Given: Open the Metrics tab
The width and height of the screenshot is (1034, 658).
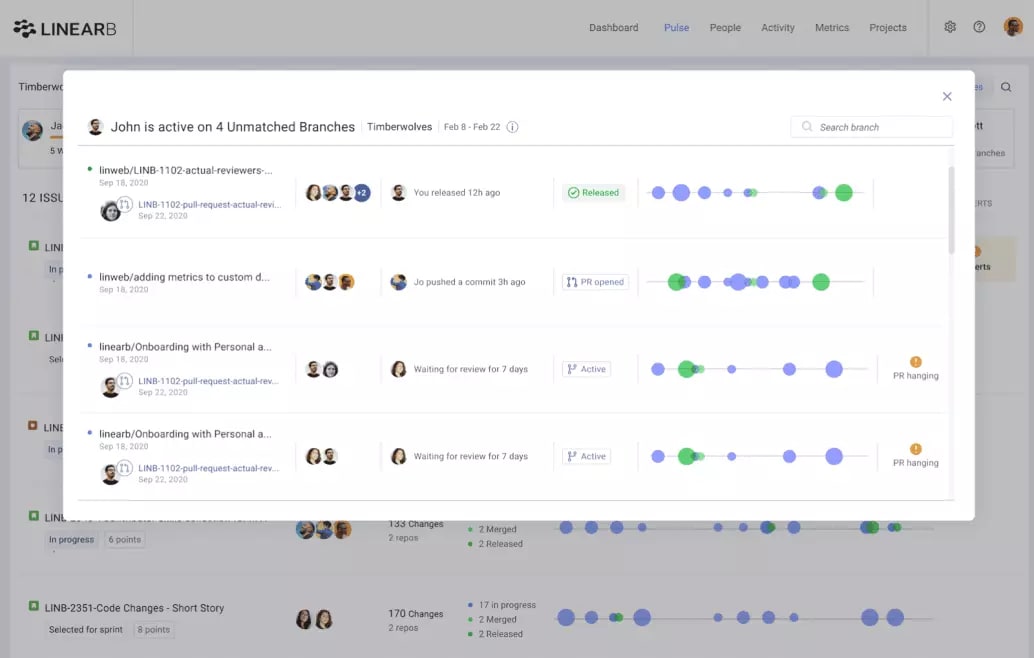Looking at the screenshot, I should point(832,28).
